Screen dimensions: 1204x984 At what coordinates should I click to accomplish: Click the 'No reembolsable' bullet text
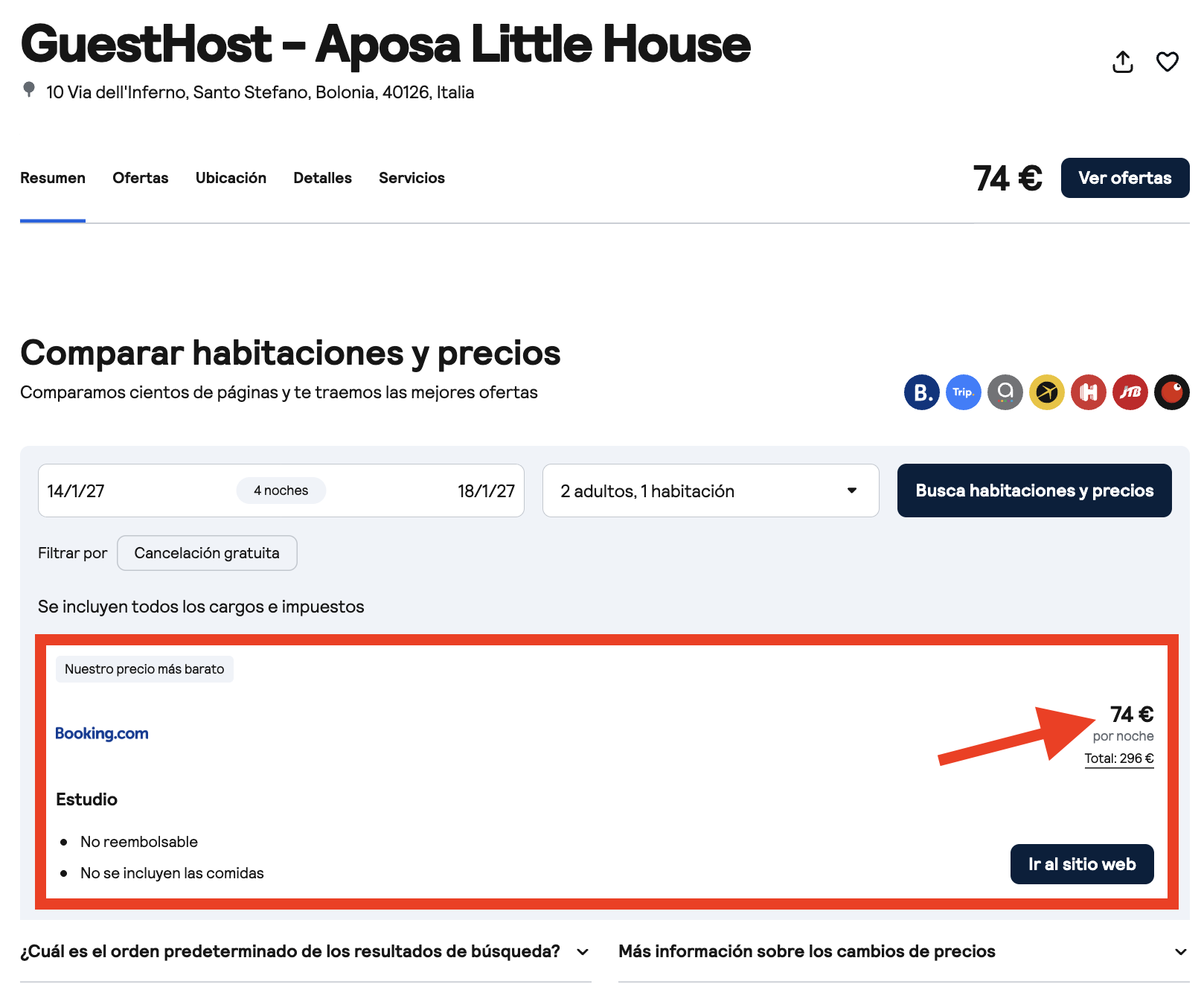pos(139,842)
